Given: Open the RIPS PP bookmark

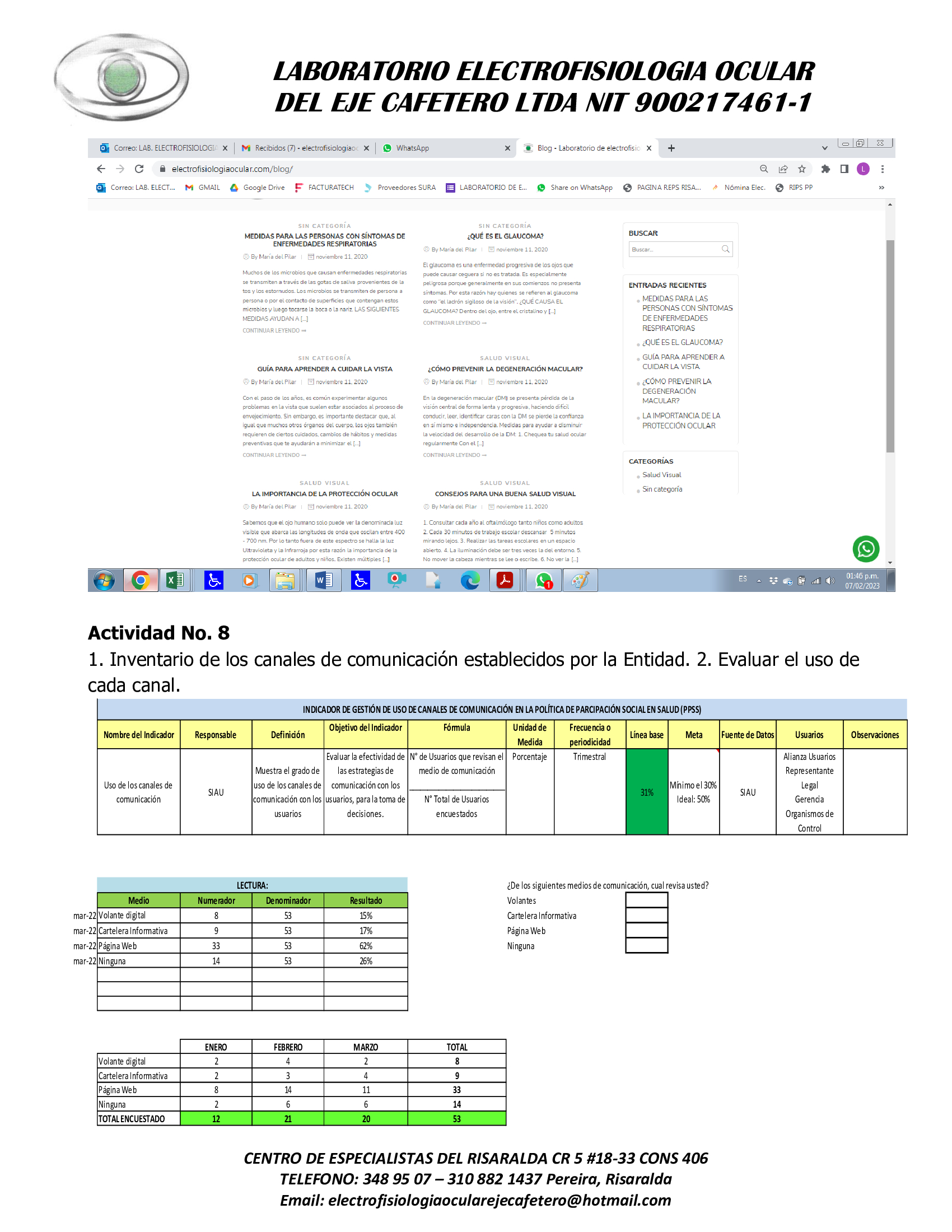Looking at the screenshot, I should 794,187.
